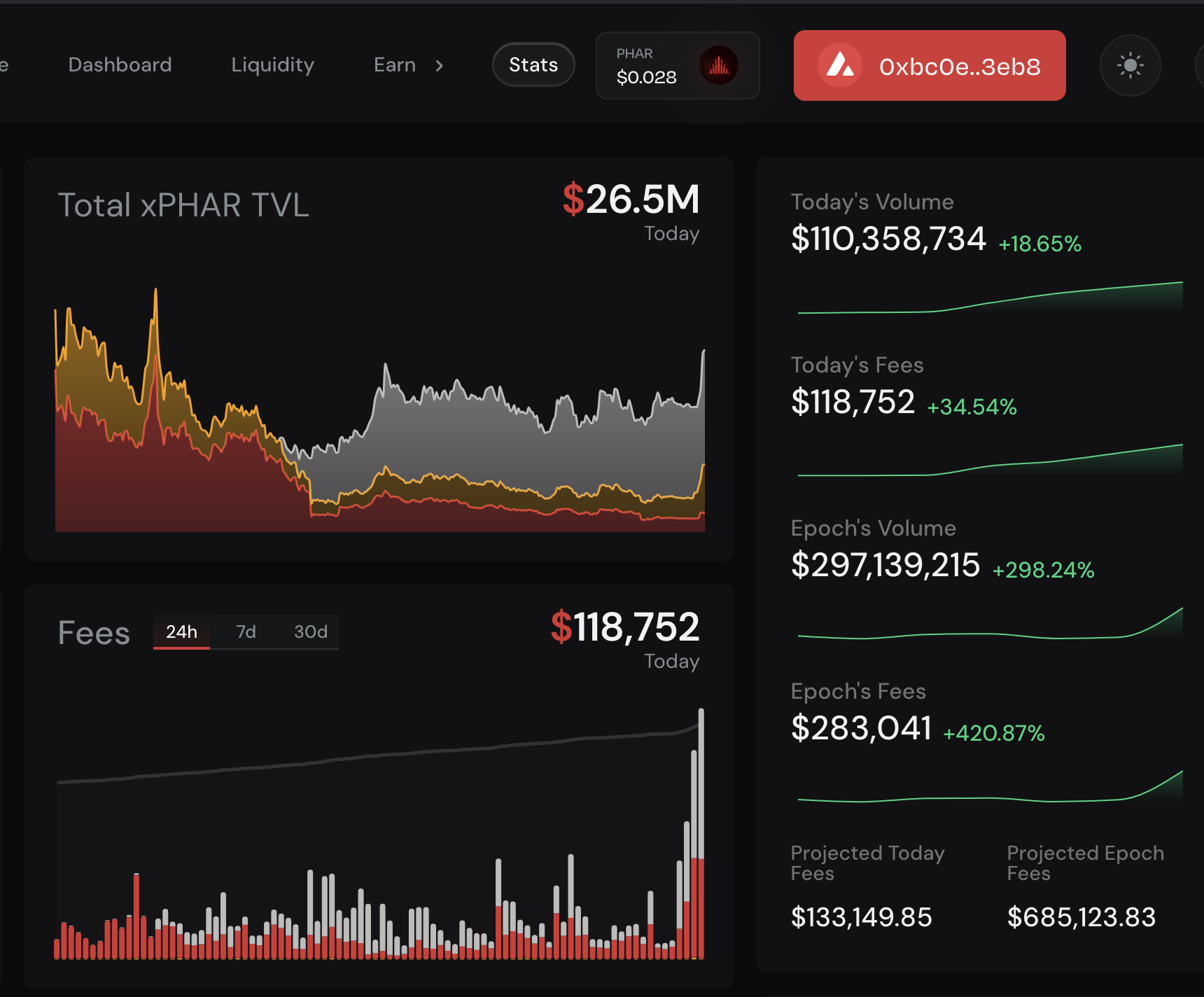Open the Earn navigation item
The width and height of the screenshot is (1204, 997).
[x=395, y=65]
